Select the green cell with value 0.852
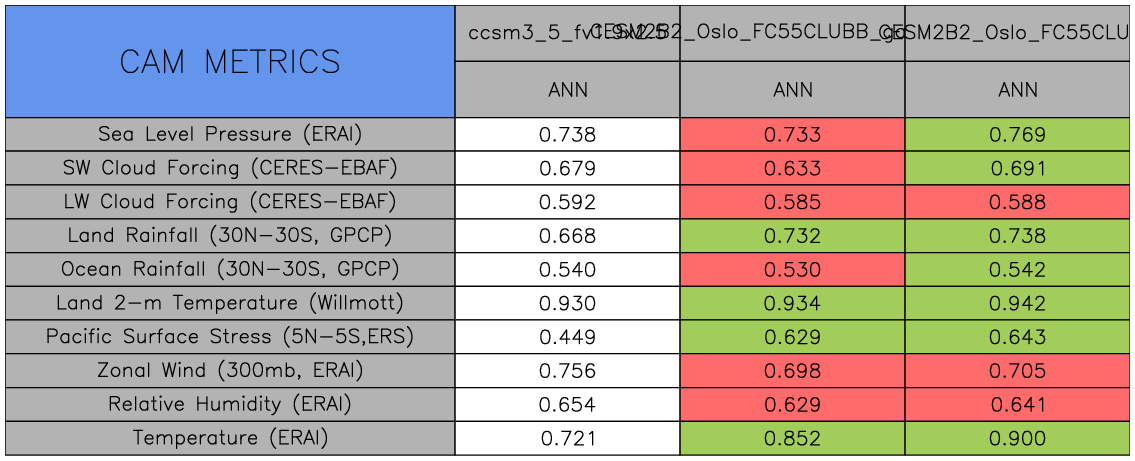 (x=792, y=439)
